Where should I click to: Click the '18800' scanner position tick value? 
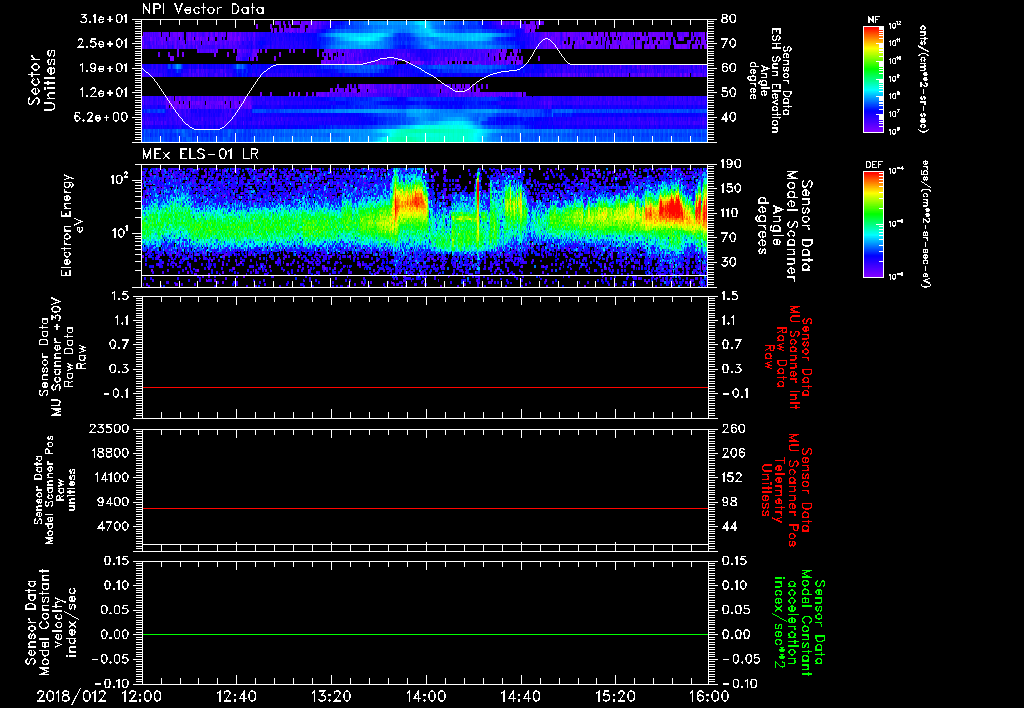tap(109, 453)
